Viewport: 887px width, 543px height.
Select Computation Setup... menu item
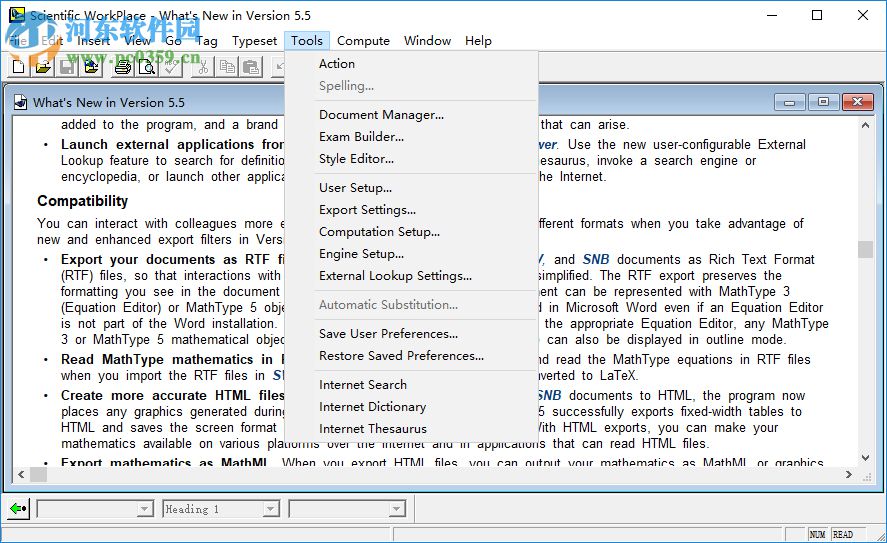411,232
